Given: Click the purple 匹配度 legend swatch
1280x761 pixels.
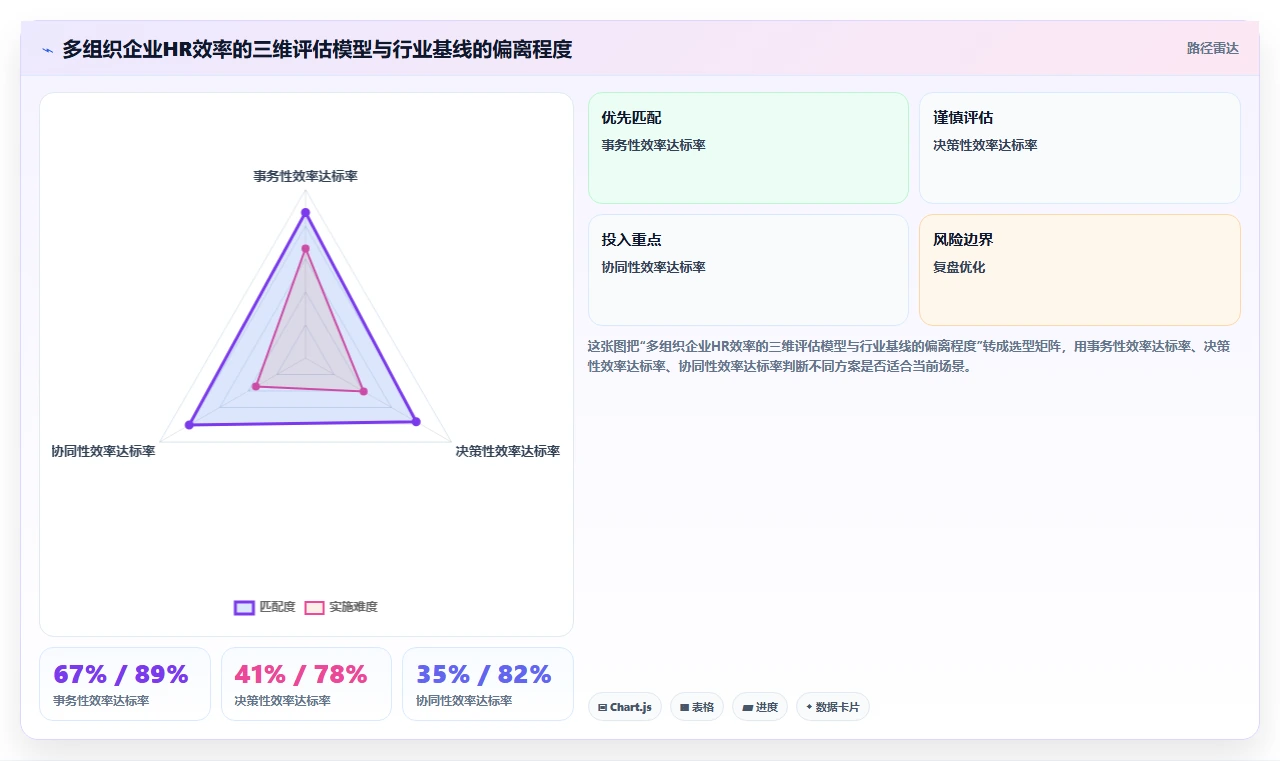Looking at the screenshot, I should 245,607.
